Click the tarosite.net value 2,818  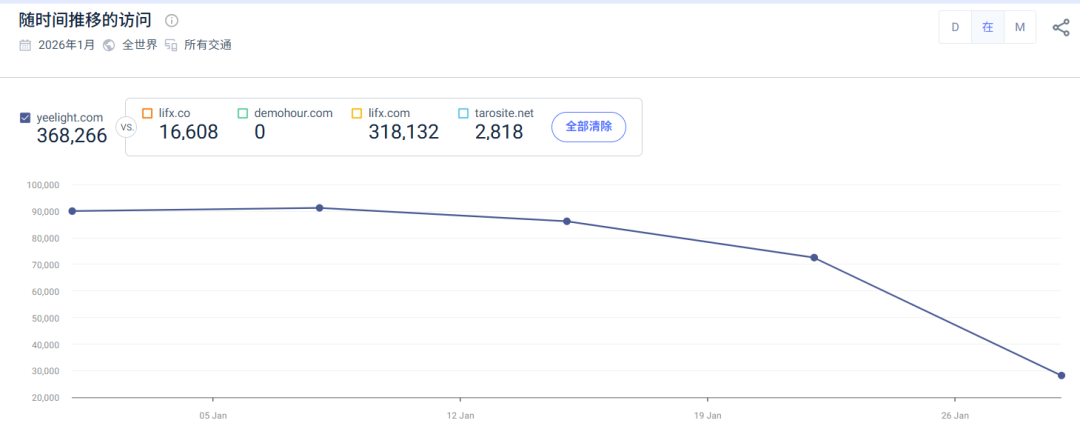(x=499, y=132)
